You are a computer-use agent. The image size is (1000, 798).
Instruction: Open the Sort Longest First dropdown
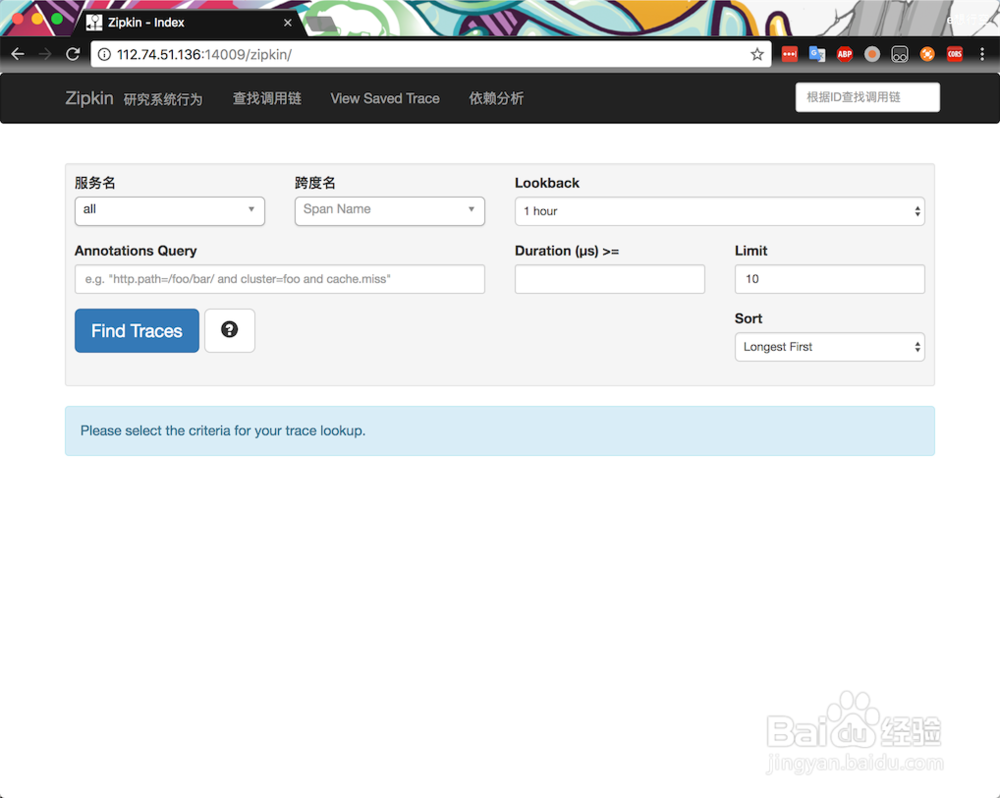click(829, 347)
